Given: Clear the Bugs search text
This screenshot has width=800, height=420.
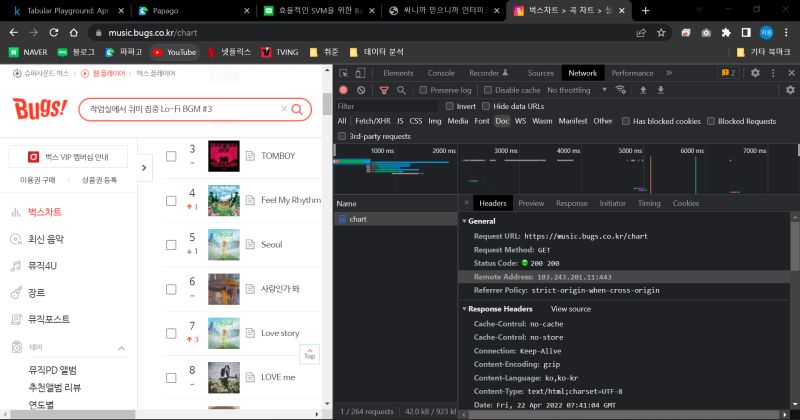Looking at the screenshot, I should [284, 109].
